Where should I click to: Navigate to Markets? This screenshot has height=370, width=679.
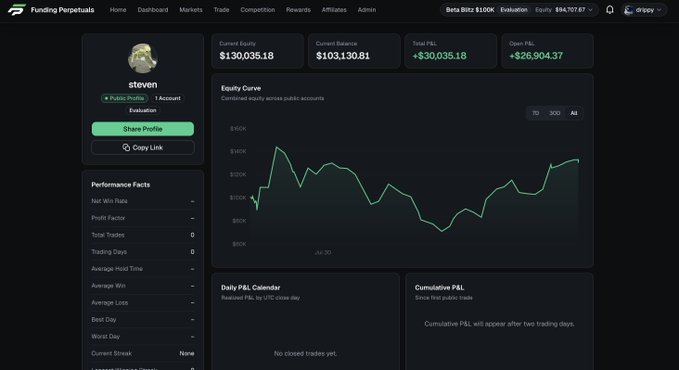[x=191, y=10]
